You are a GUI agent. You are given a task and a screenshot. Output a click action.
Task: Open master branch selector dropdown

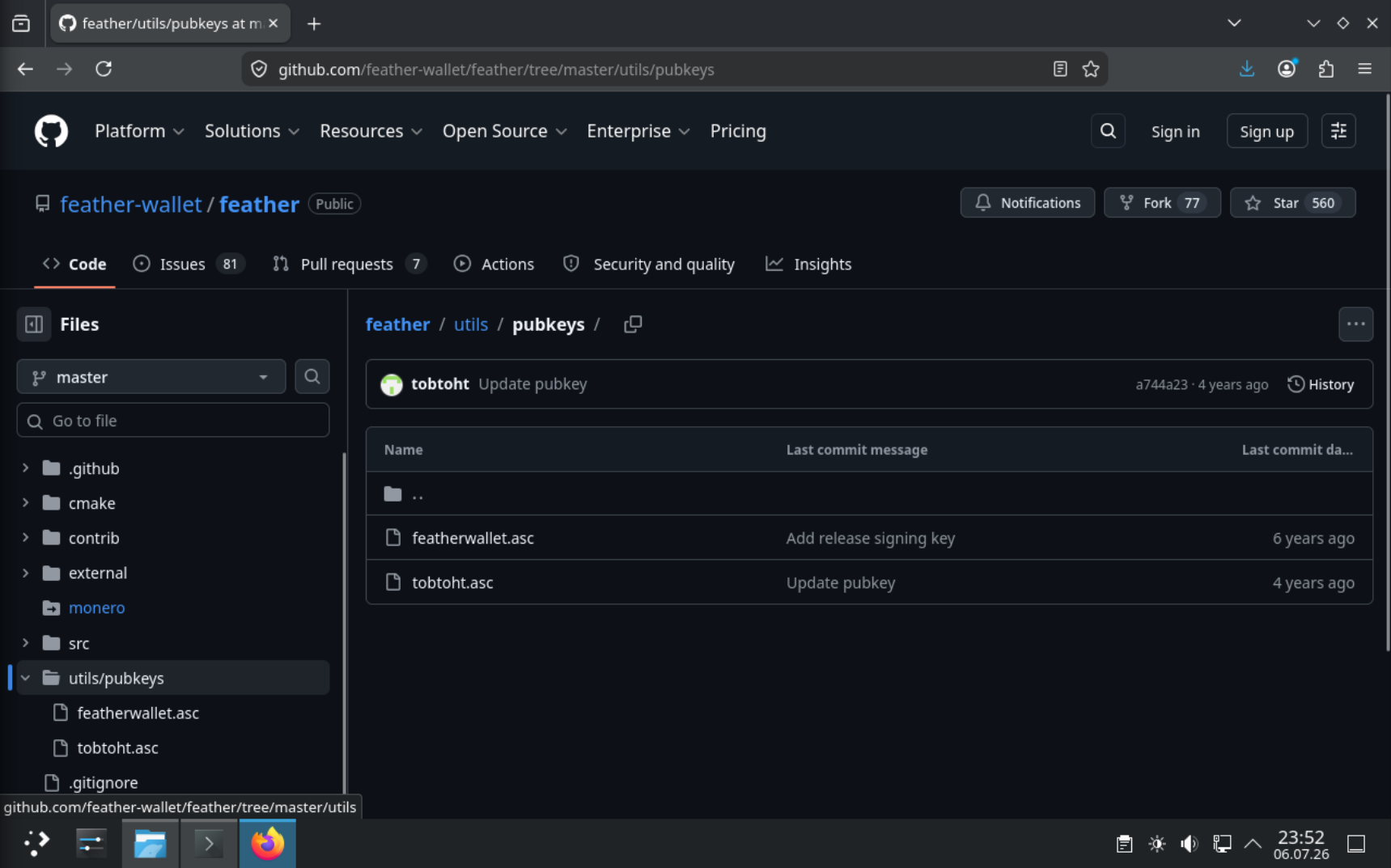tap(151, 377)
